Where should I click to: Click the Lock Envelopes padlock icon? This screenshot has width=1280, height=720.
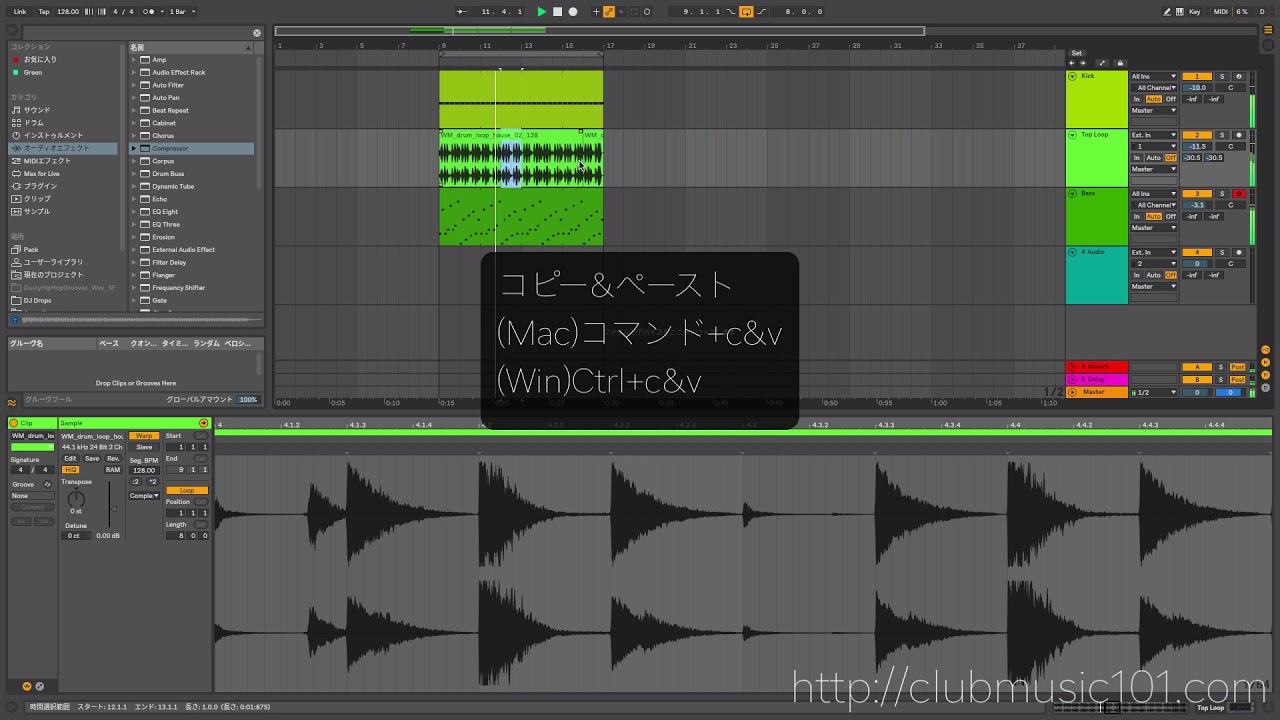1120,63
